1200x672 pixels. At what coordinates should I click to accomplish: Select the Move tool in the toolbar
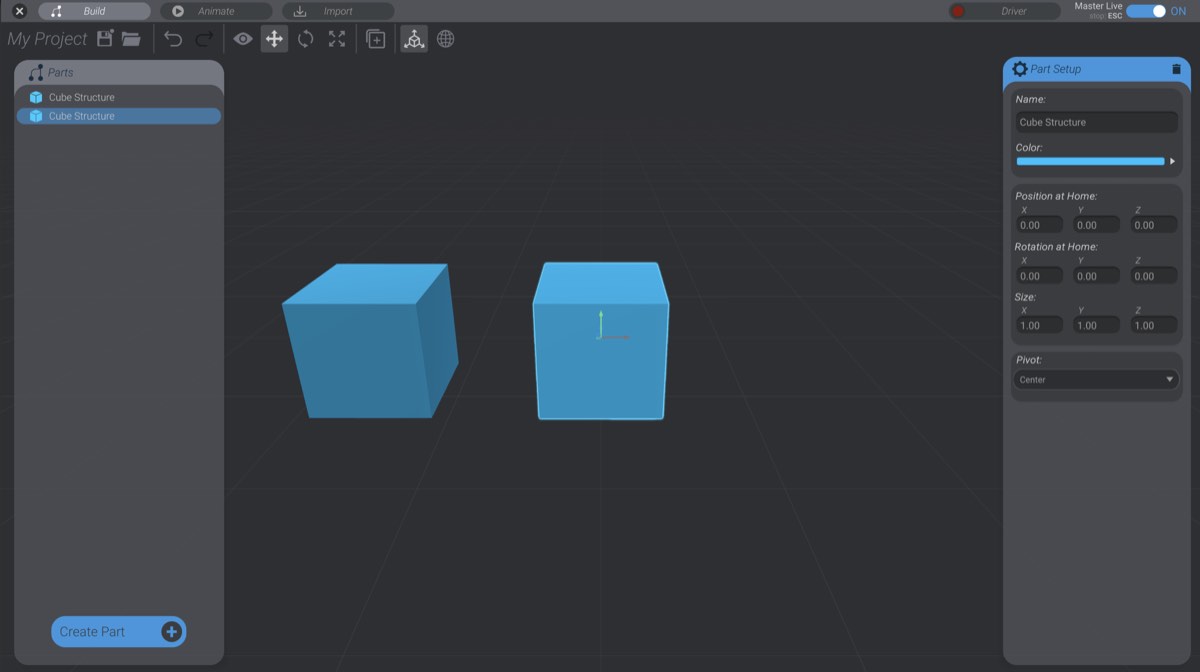[x=274, y=38]
